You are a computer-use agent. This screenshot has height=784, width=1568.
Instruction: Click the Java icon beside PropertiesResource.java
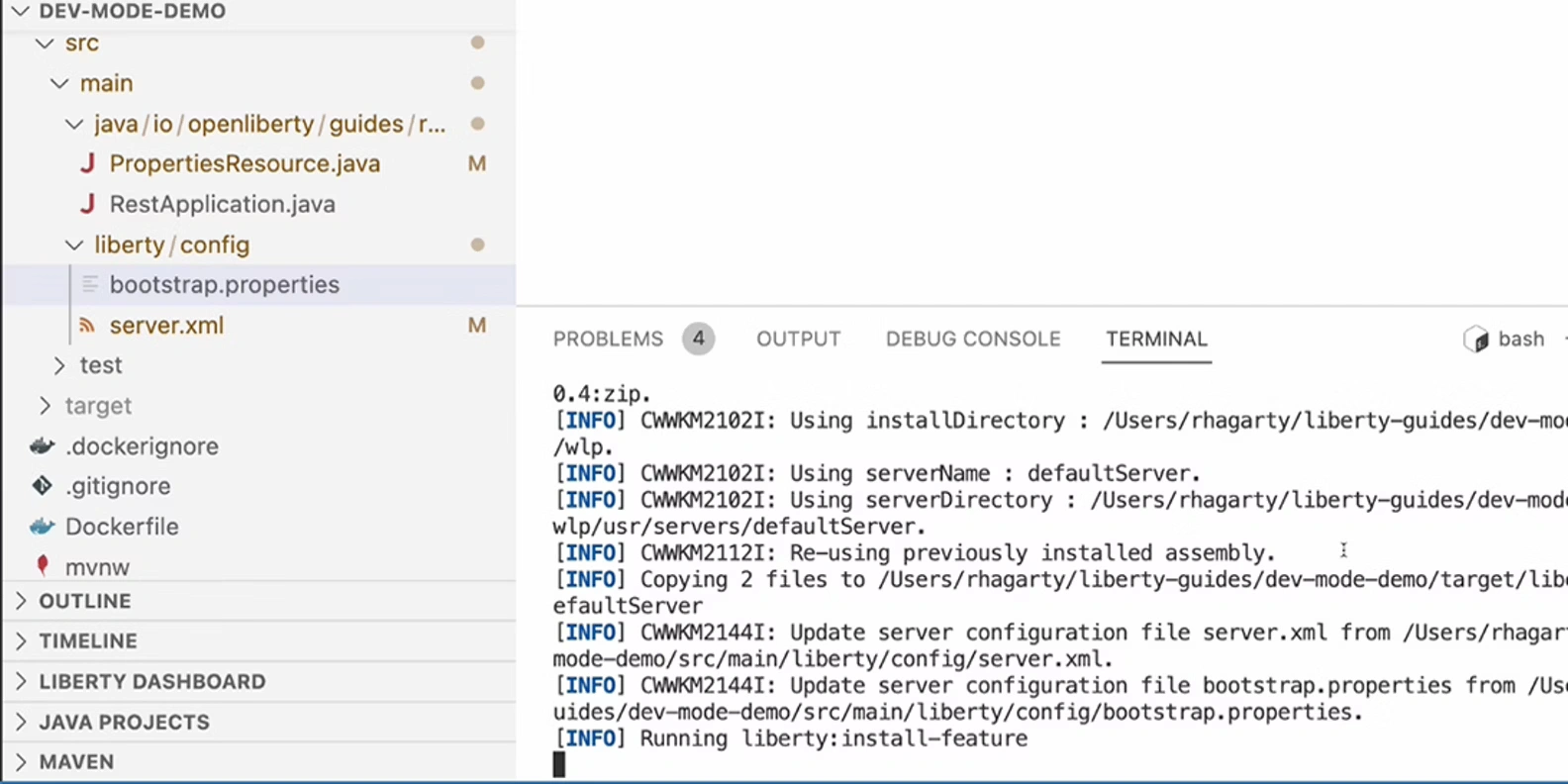click(x=88, y=163)
